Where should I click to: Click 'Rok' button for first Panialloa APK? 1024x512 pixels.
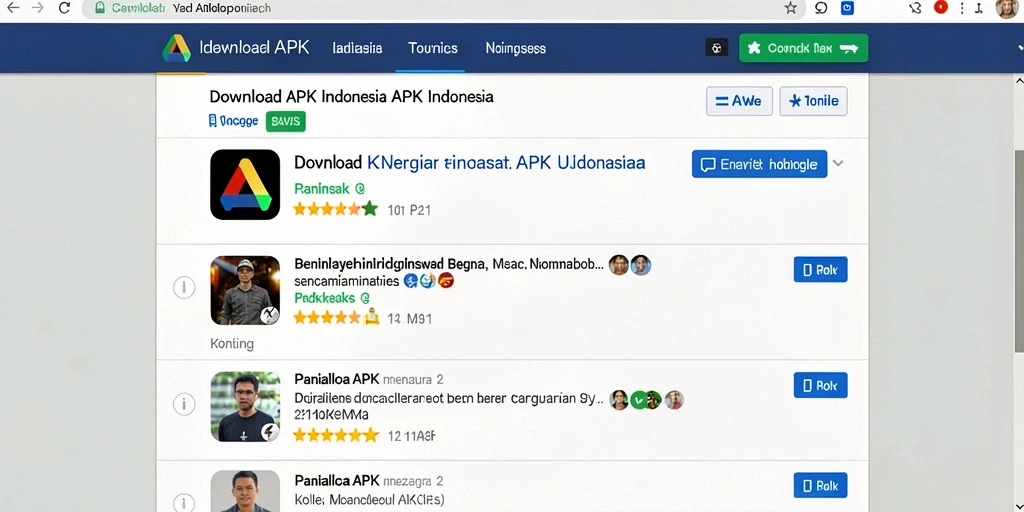coord(820,385)
